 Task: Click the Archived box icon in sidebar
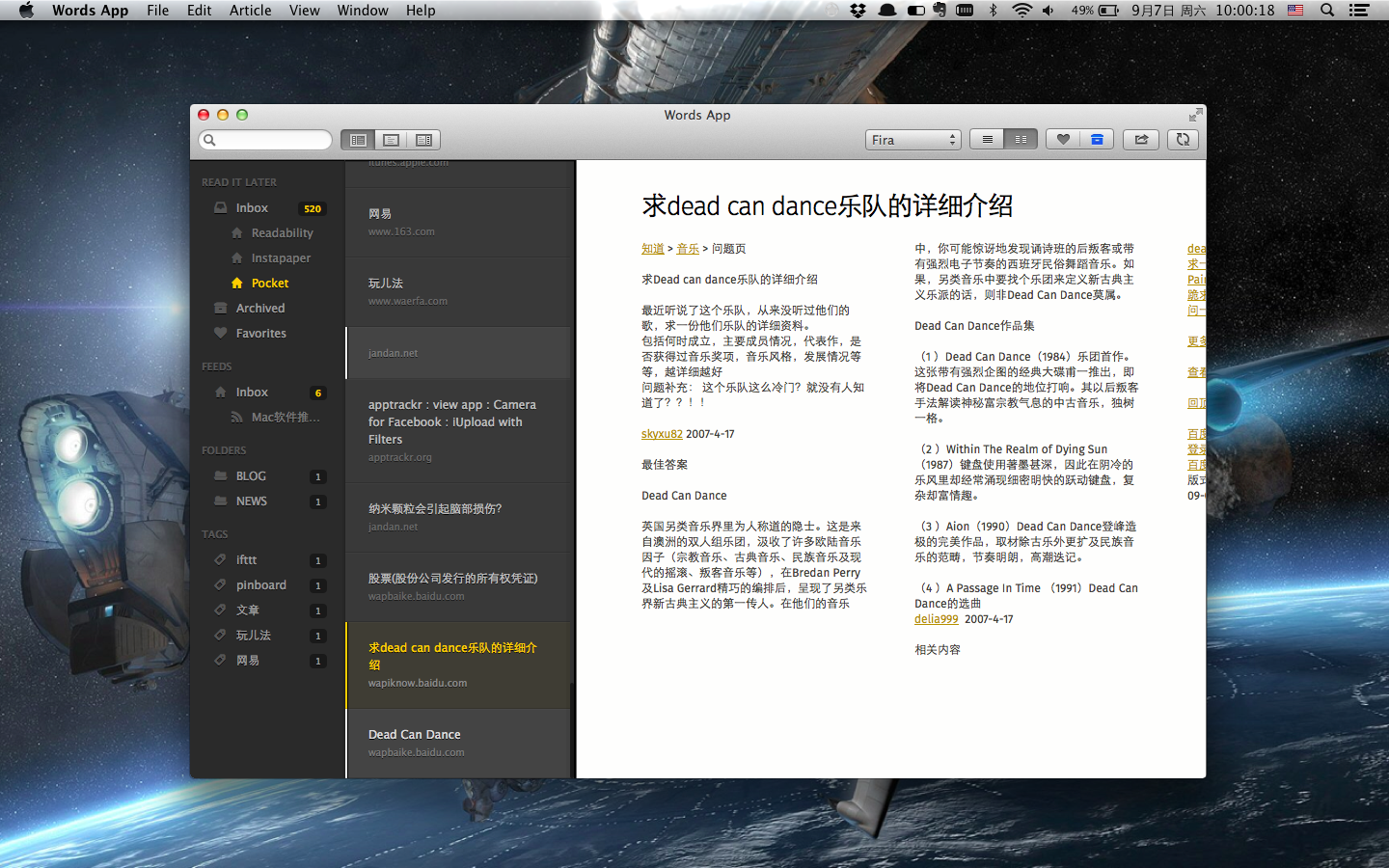(221, 309)
